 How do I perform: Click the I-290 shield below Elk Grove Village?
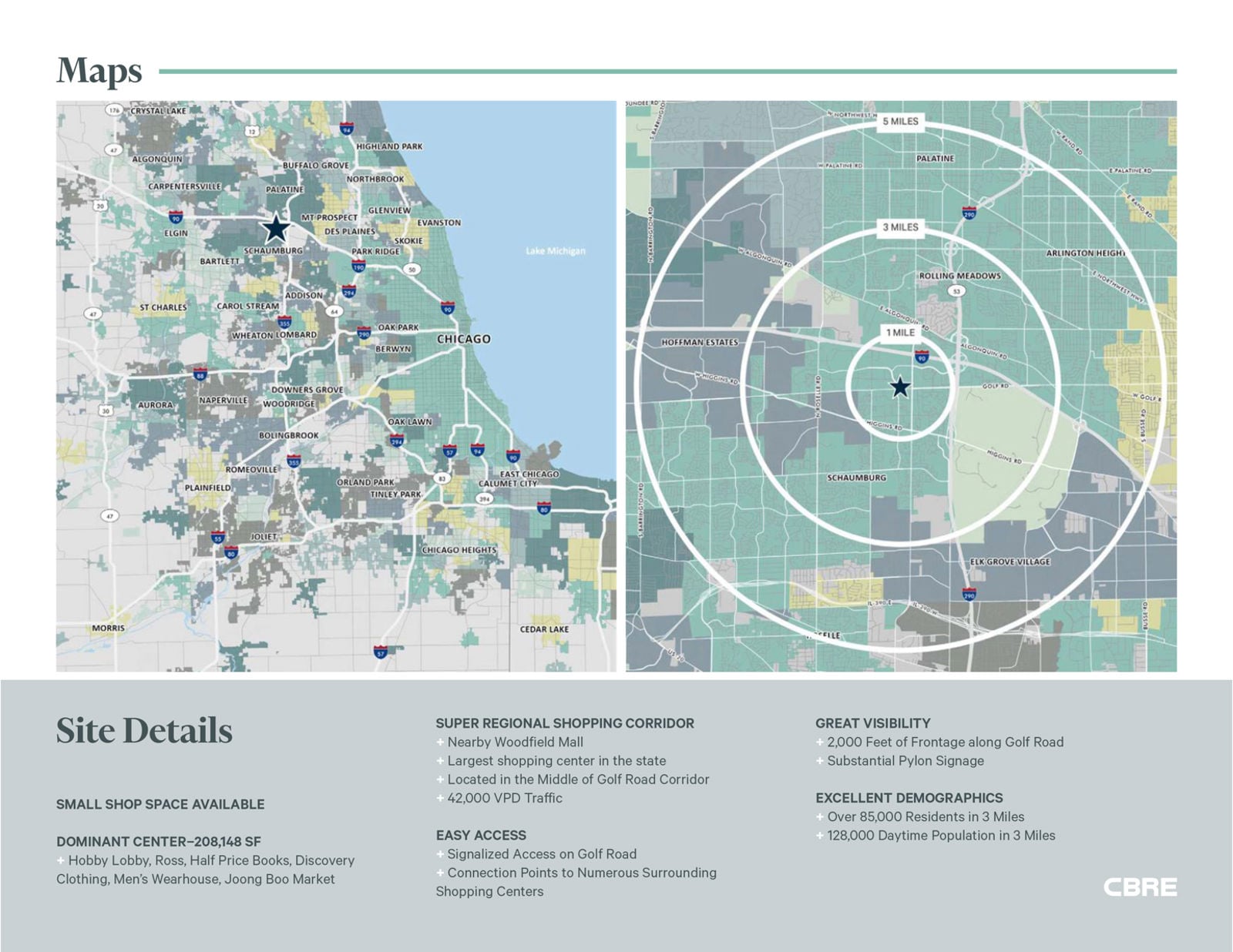(969, 594)
